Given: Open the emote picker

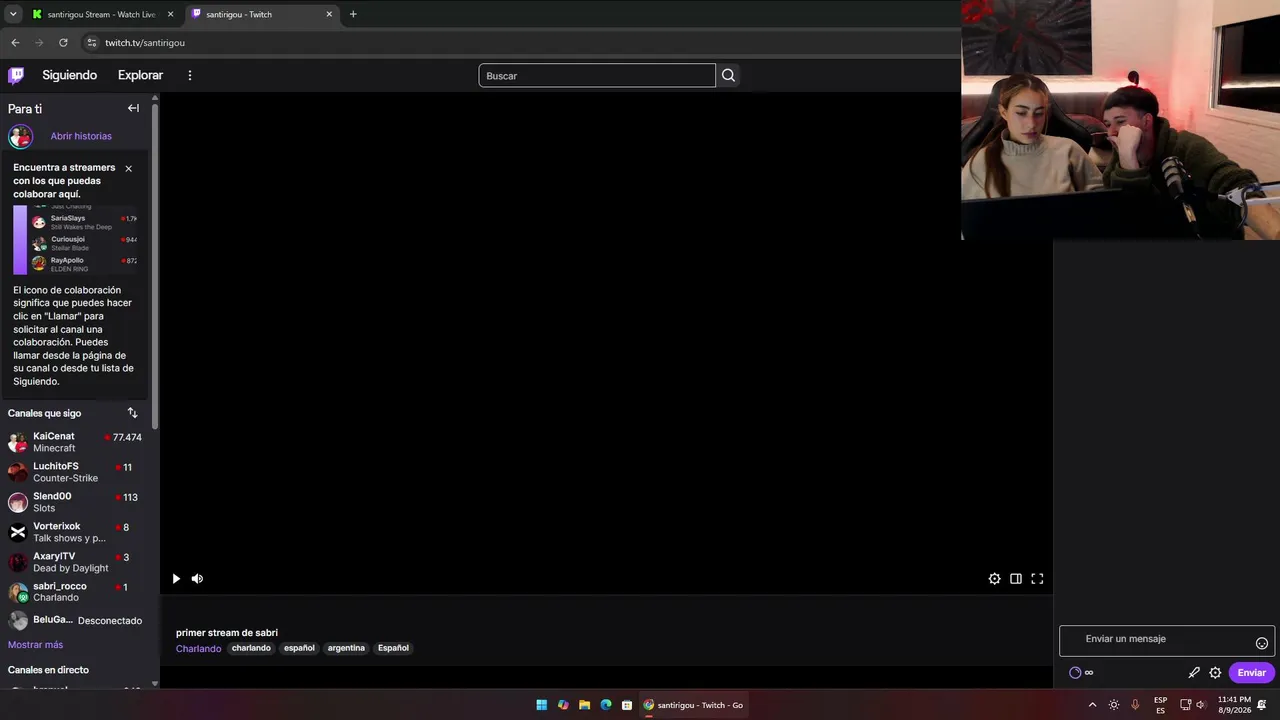Looking at the screenshot, I should tap(1262, 643).
